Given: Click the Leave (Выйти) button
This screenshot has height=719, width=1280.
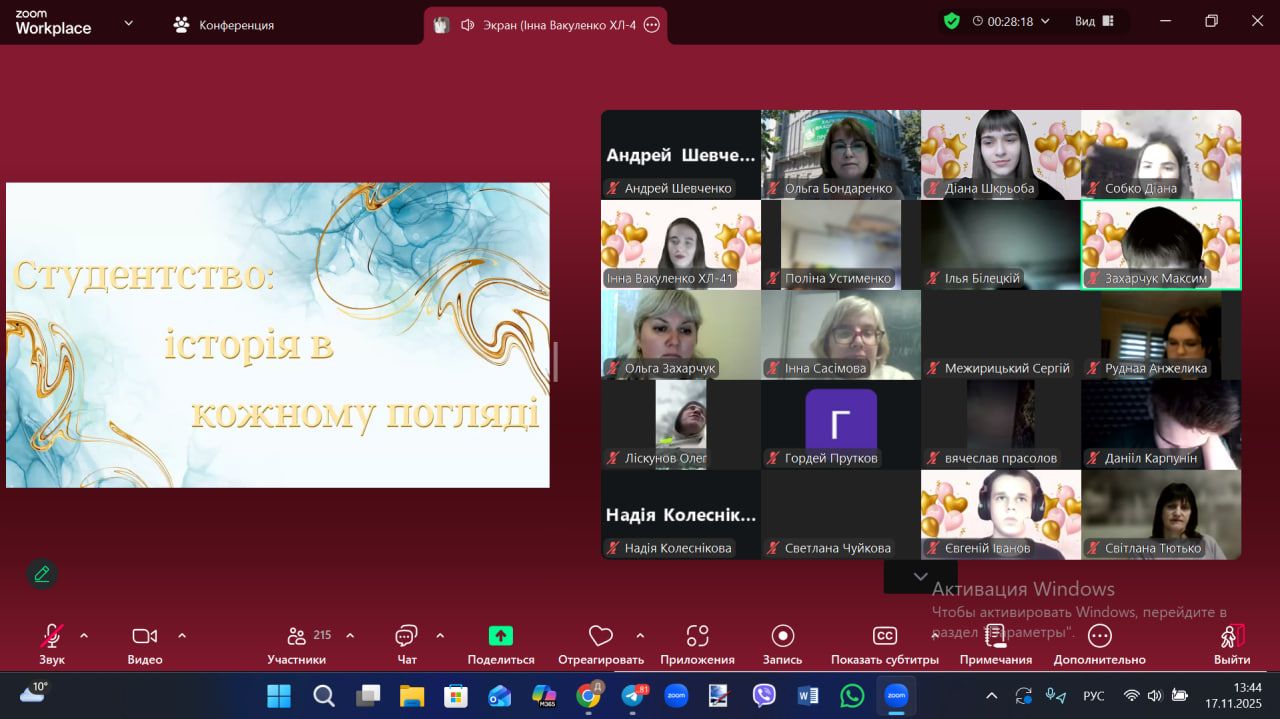Looking at the screenshot, I should click(1232, 636).
